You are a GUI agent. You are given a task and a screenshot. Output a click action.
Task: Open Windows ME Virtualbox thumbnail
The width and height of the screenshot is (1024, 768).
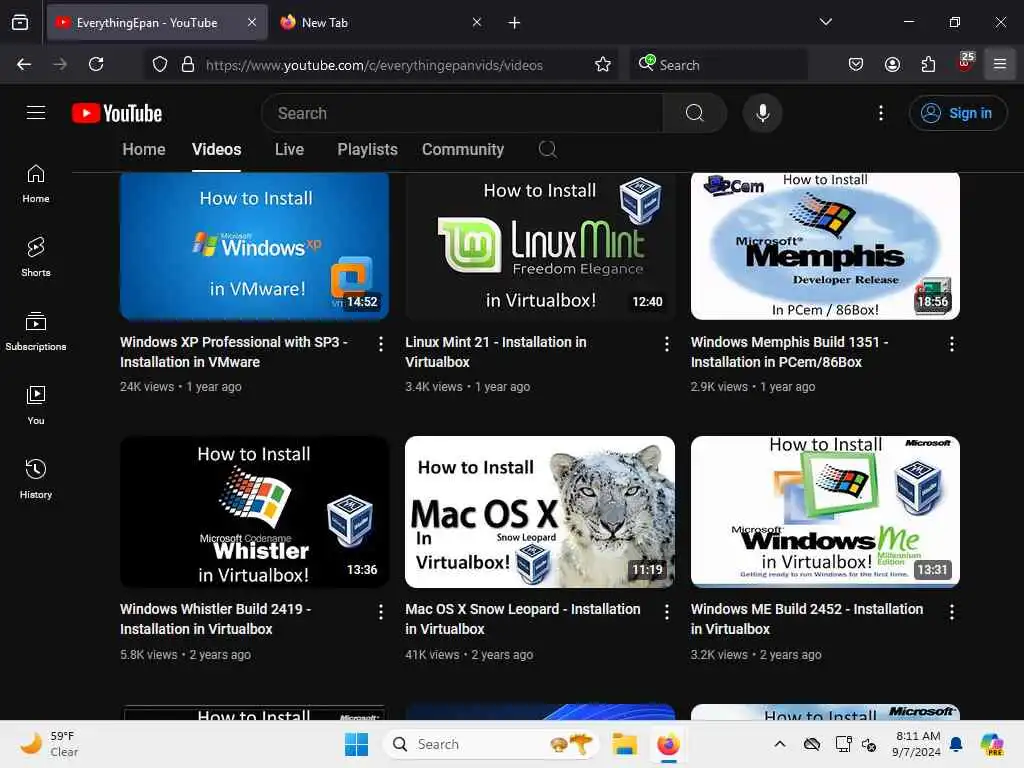(x=825, y=512)
